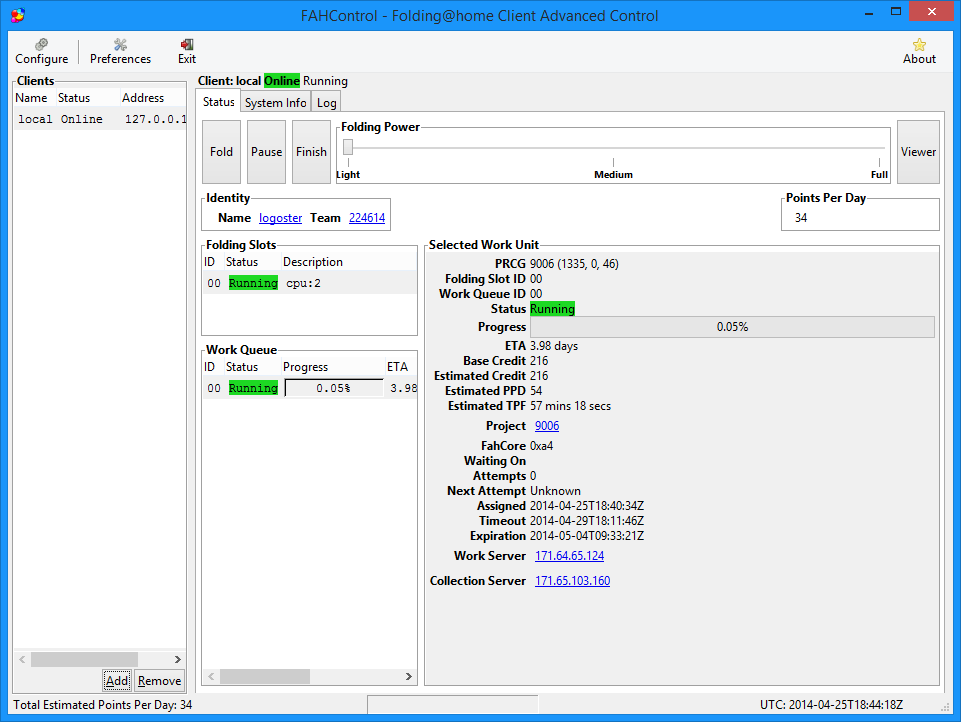Click Clients list scroll left arrow
The width and height of the screenshot is (961, 722).
coord(22,659)
